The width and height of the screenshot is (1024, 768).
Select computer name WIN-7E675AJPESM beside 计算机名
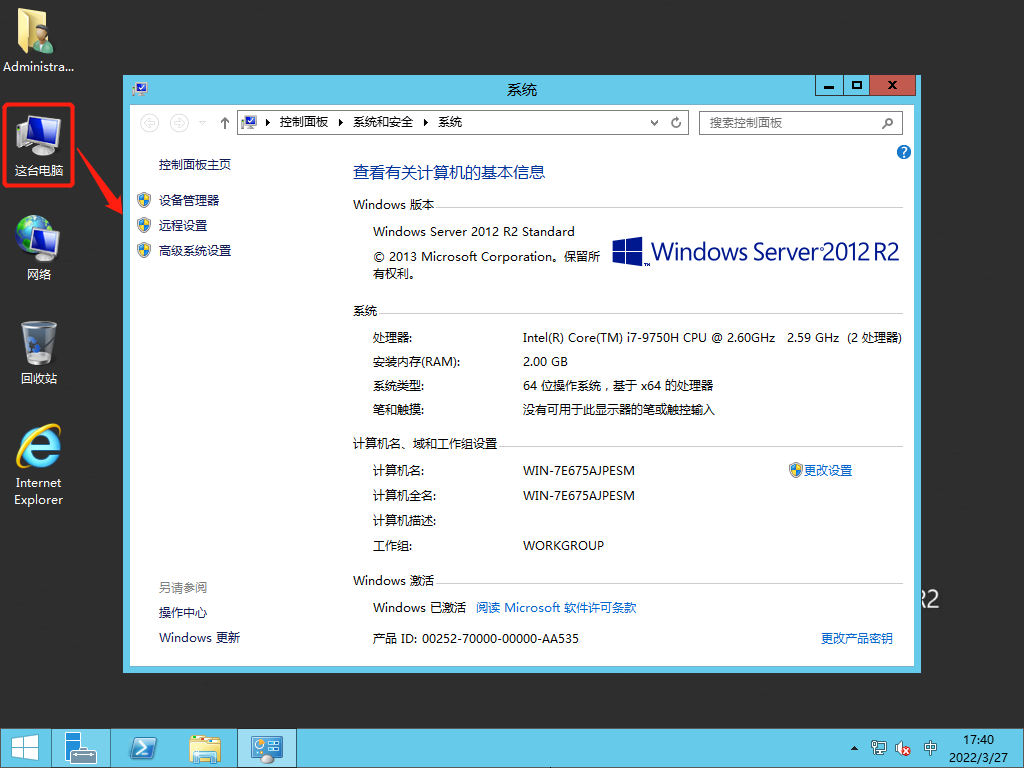[x=579, y=470]
